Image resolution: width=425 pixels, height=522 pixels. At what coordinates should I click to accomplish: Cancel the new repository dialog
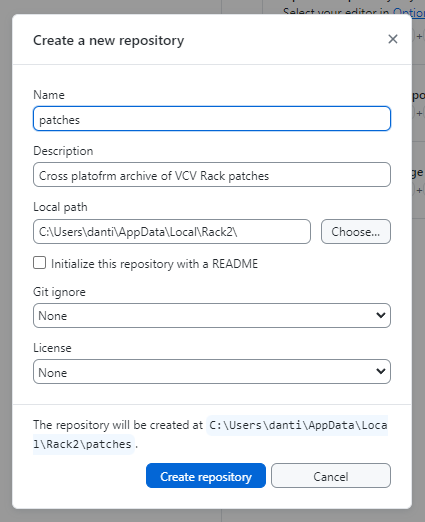(x=331, y=476)
